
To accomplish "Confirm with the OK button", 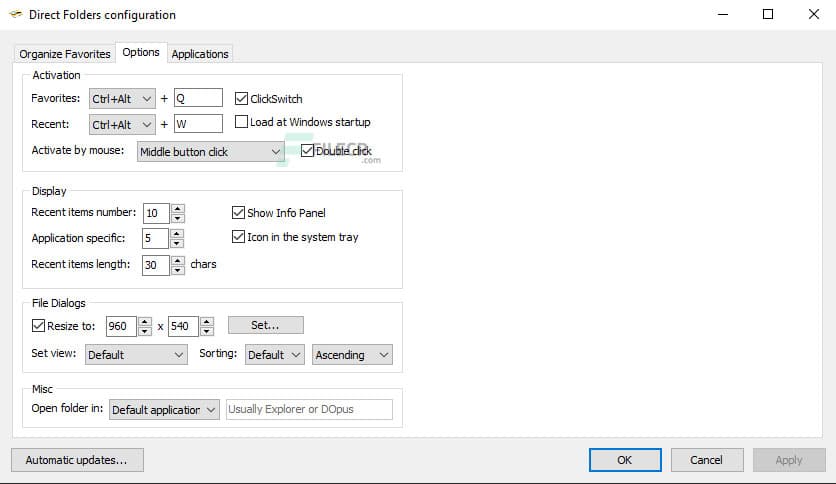I will pos(625,460).
